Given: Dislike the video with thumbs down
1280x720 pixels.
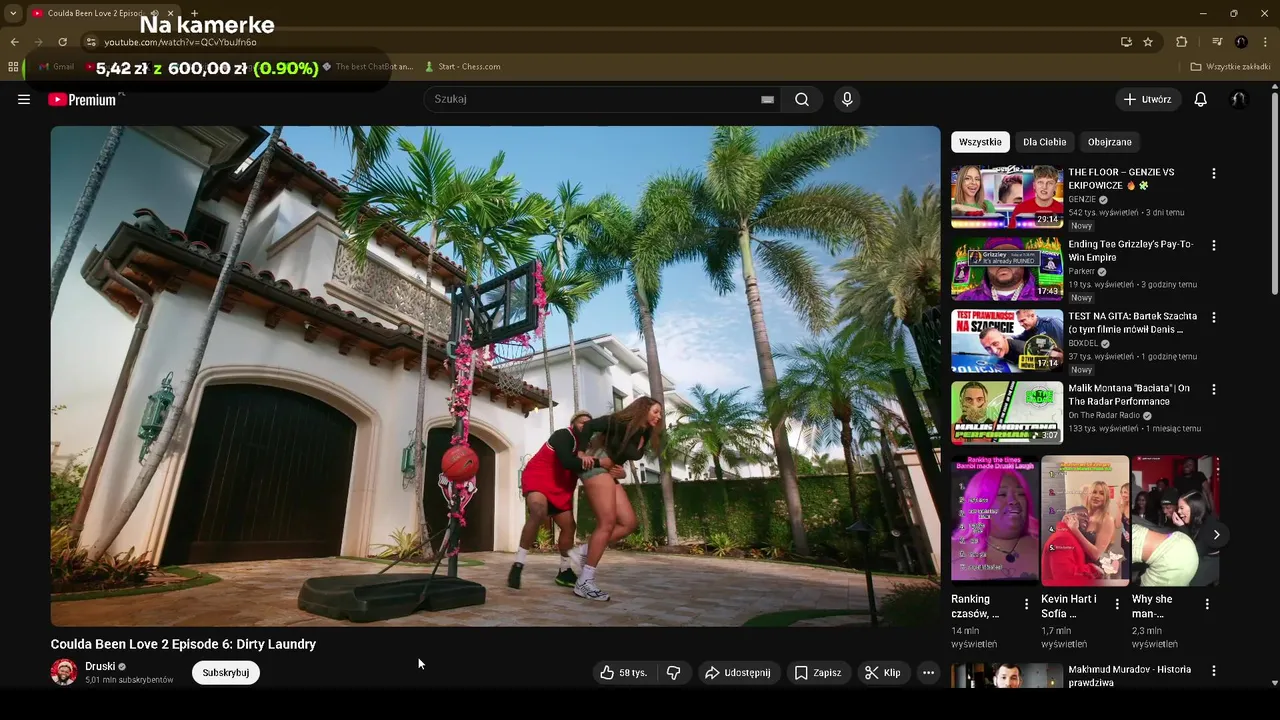Looking at the screenshot, I should click(x=674, y=673).
